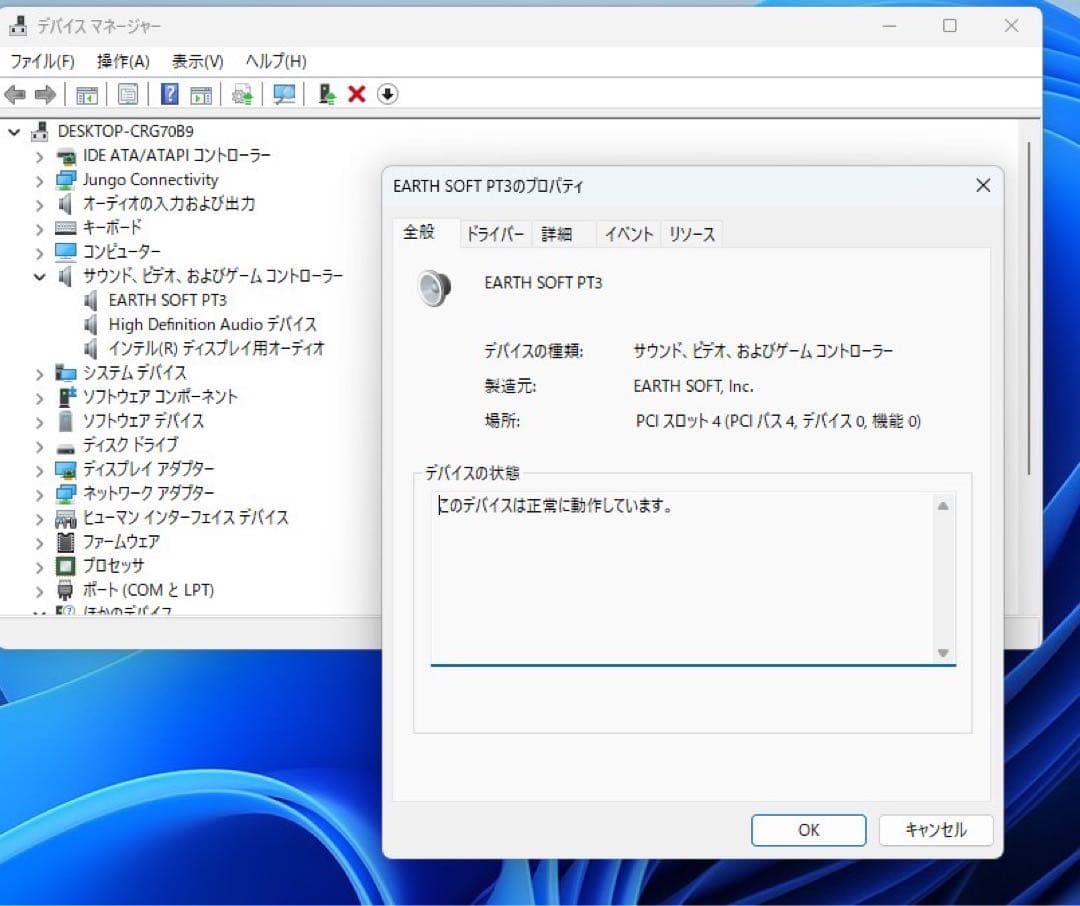This screenshot has width=1080, height=906.
Task: Collapse サウンド、ビデオ、およびゲーム コントローラー category
Action: click(x=38, y=276)
